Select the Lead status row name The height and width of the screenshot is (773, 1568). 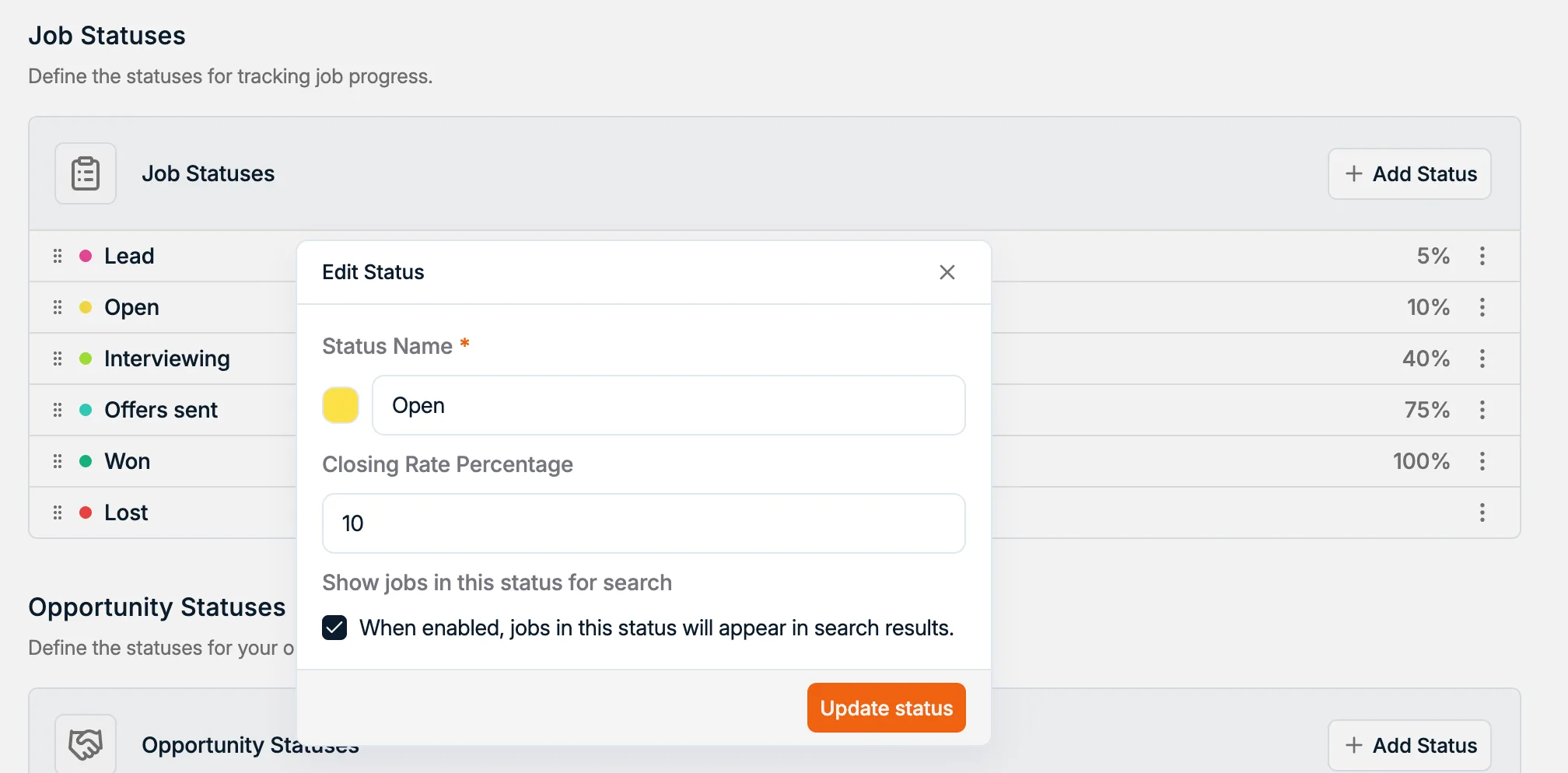pos(129,256)
